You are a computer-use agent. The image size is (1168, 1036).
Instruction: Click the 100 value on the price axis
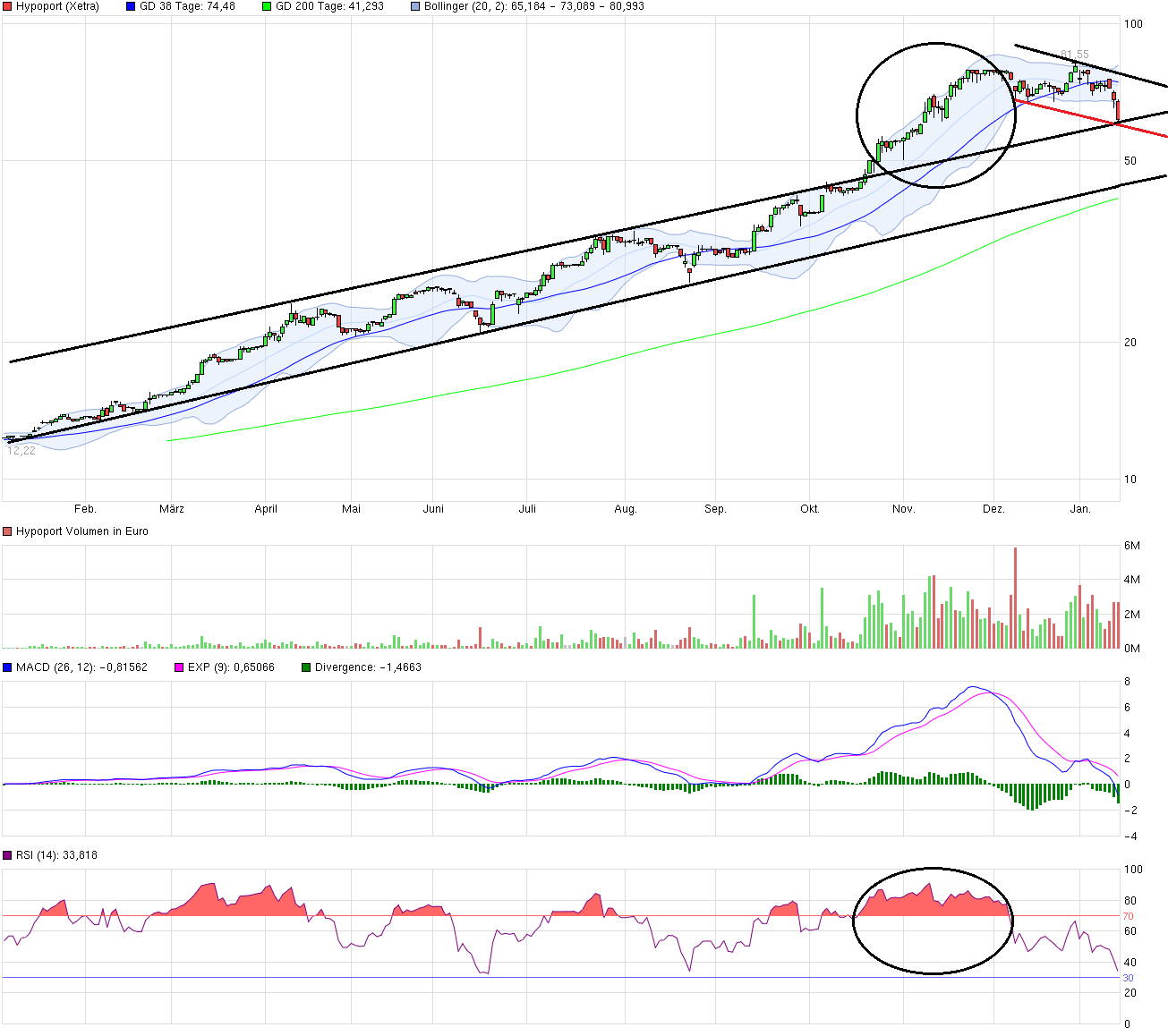[x=1134, y=24]
